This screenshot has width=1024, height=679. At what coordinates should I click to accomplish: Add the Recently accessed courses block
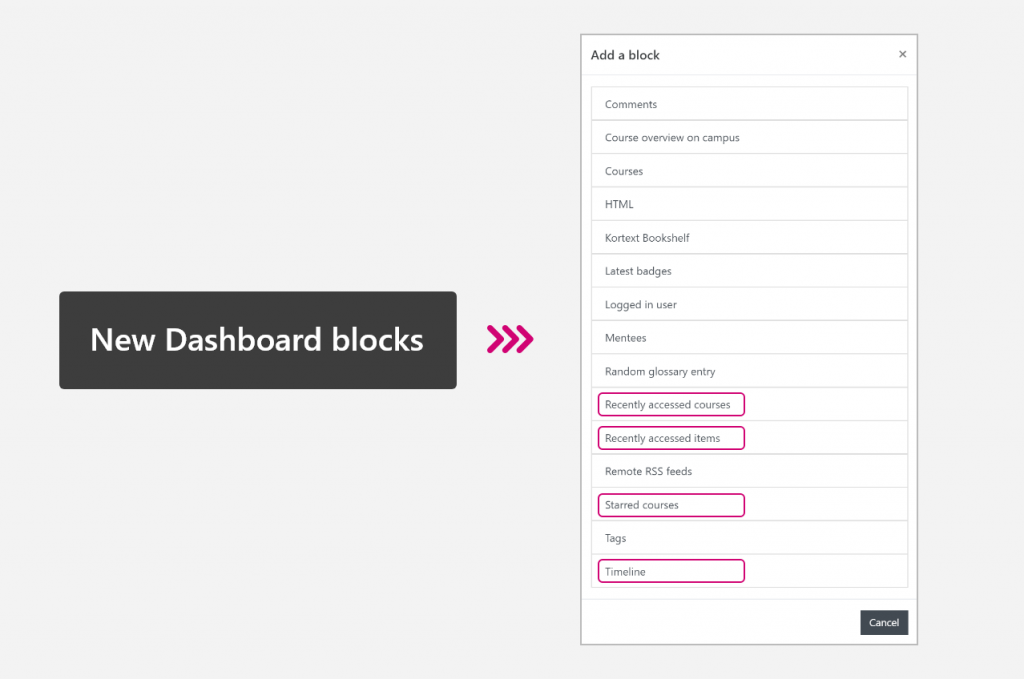[670, 404]
